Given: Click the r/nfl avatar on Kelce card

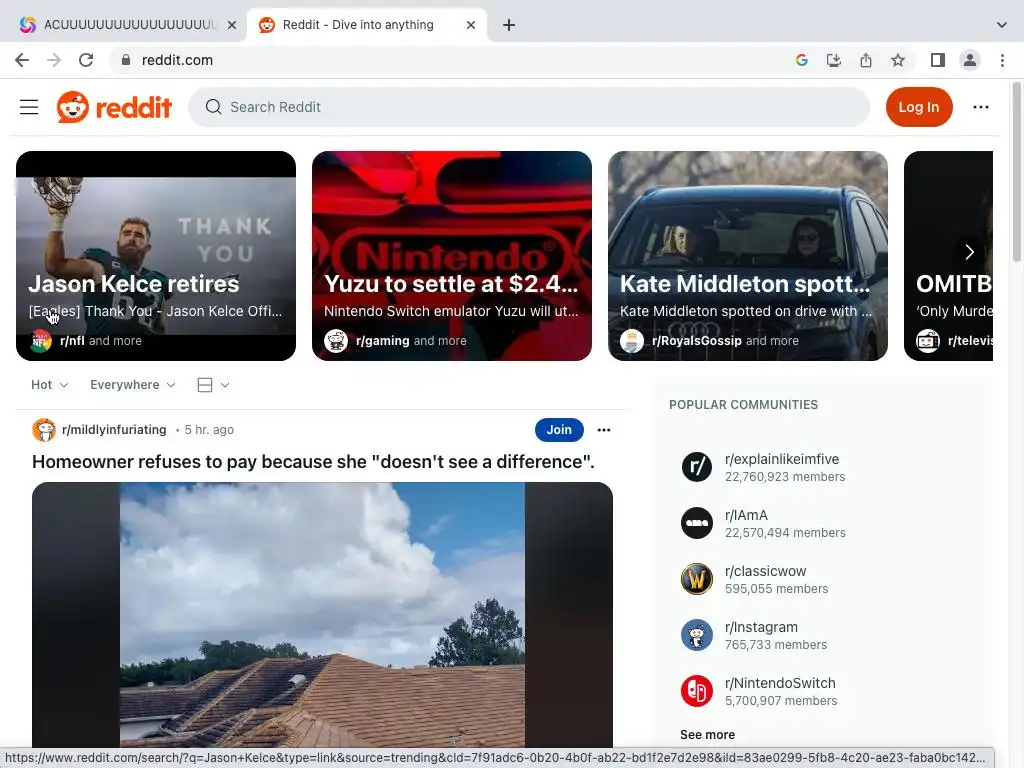Looking at the screenshot, I should [x=40, y=340].
